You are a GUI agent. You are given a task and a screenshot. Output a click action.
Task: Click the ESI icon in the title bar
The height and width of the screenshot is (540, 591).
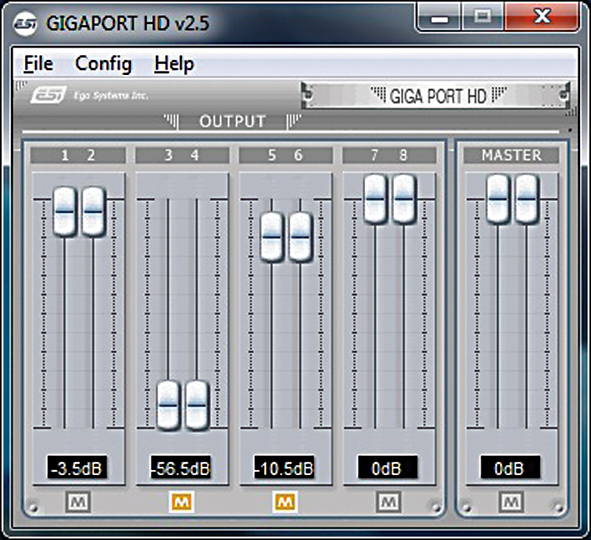(x=25, y=23)
